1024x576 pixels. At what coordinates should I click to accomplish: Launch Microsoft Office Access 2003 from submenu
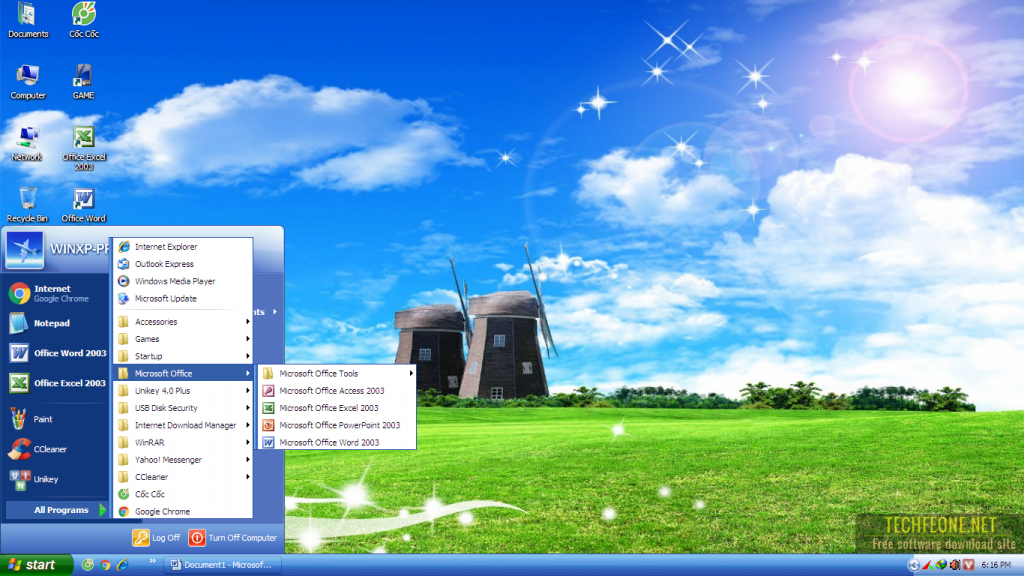pyautogui.click(x=337, y=391)
